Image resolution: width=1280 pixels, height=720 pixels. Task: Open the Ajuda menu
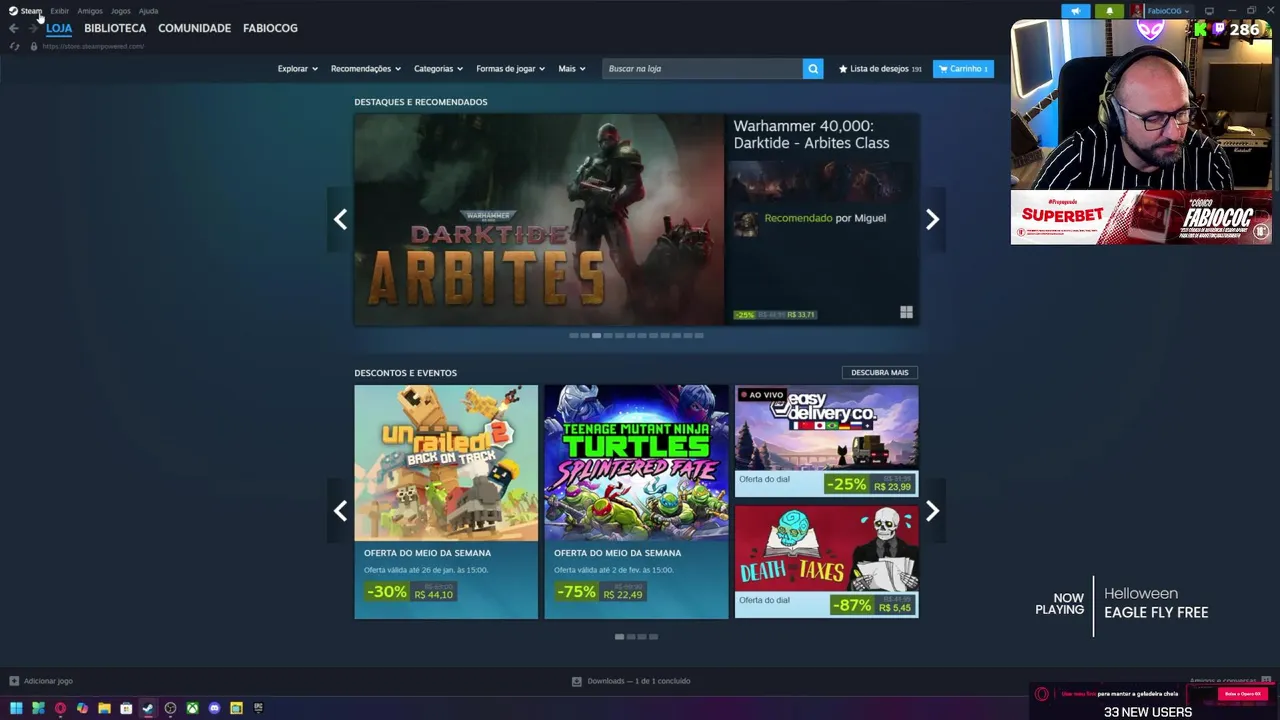[148, 11]
